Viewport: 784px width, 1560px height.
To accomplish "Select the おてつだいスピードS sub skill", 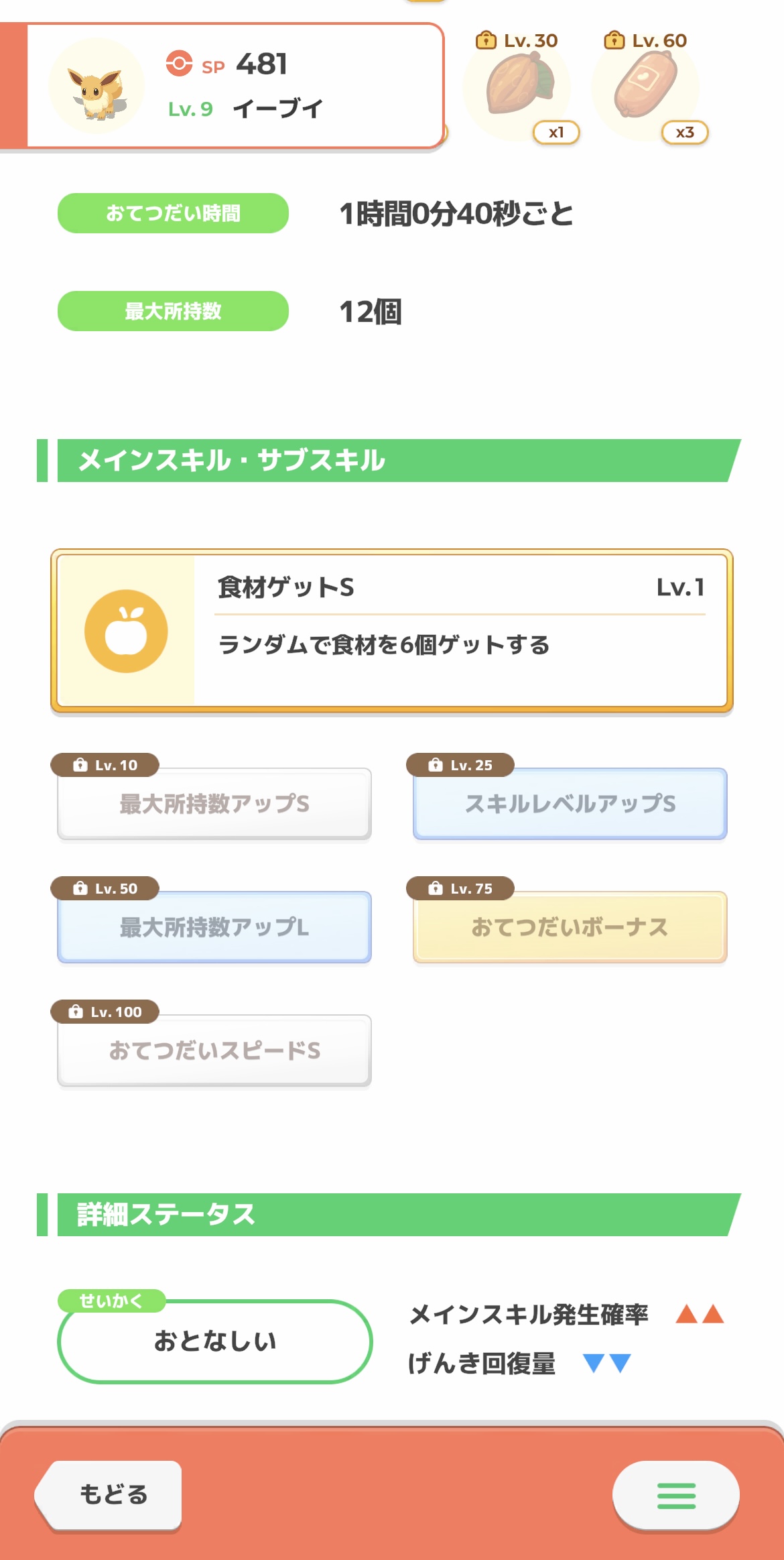I will 214,1051.
